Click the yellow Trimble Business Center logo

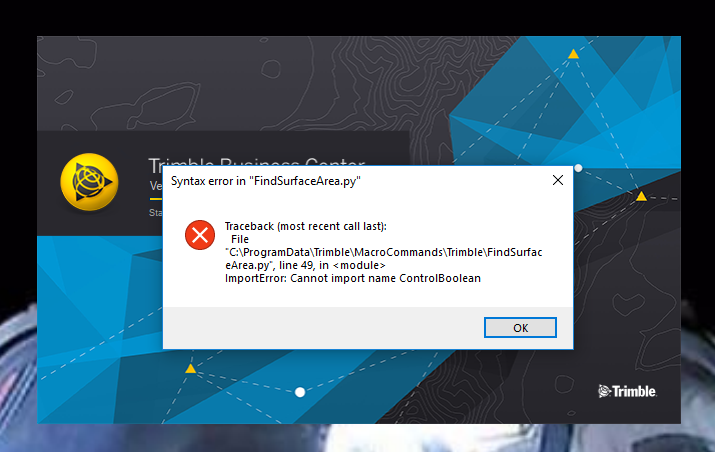(x=89, y=182)
